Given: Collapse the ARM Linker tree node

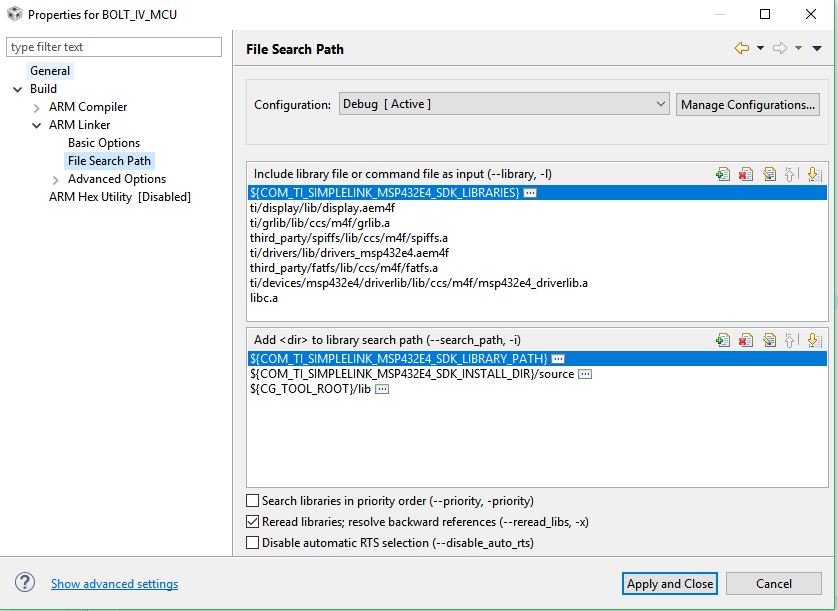Looking at the screenshot, I should coord(37,125).
